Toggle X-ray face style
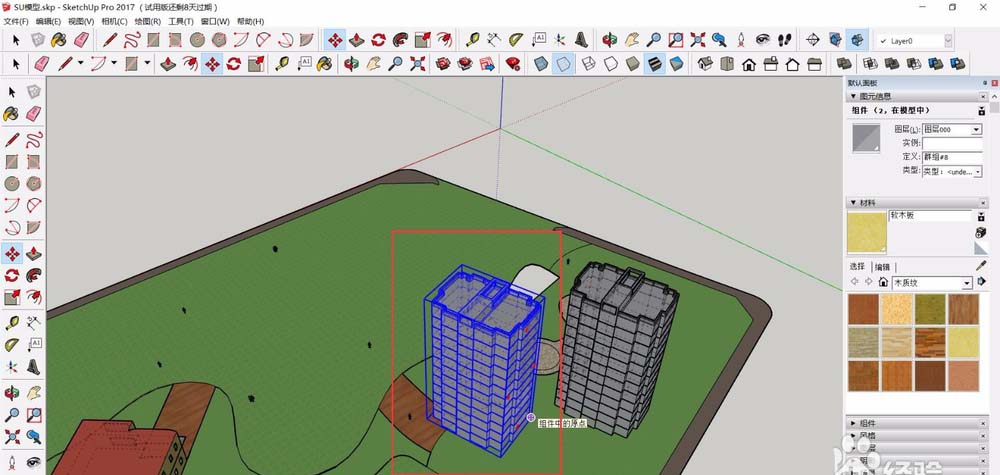Viewport: 1000px width, 475px height. pos(540,64)
